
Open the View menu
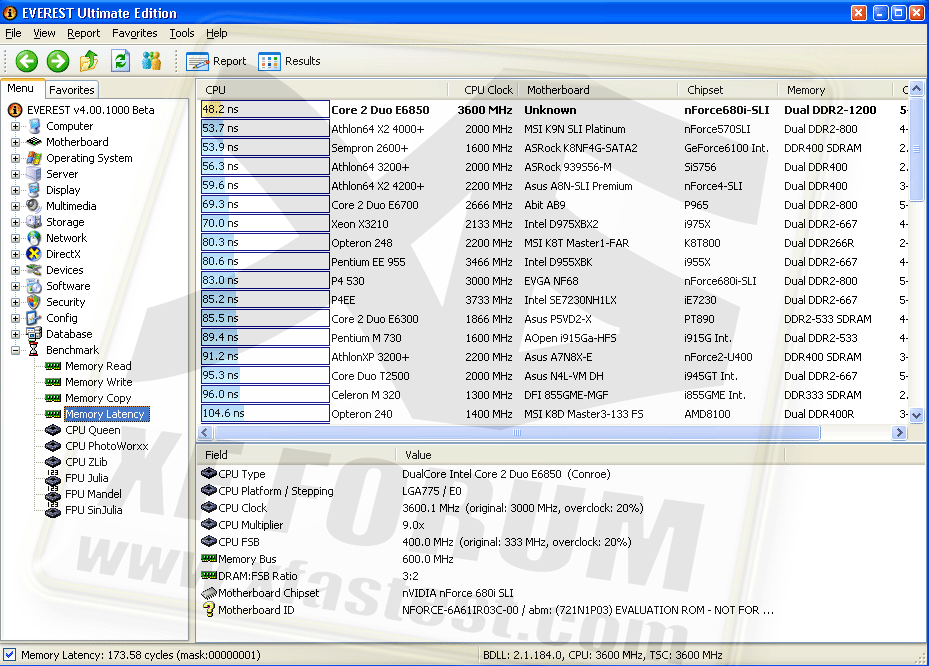(x=44, y=33)
